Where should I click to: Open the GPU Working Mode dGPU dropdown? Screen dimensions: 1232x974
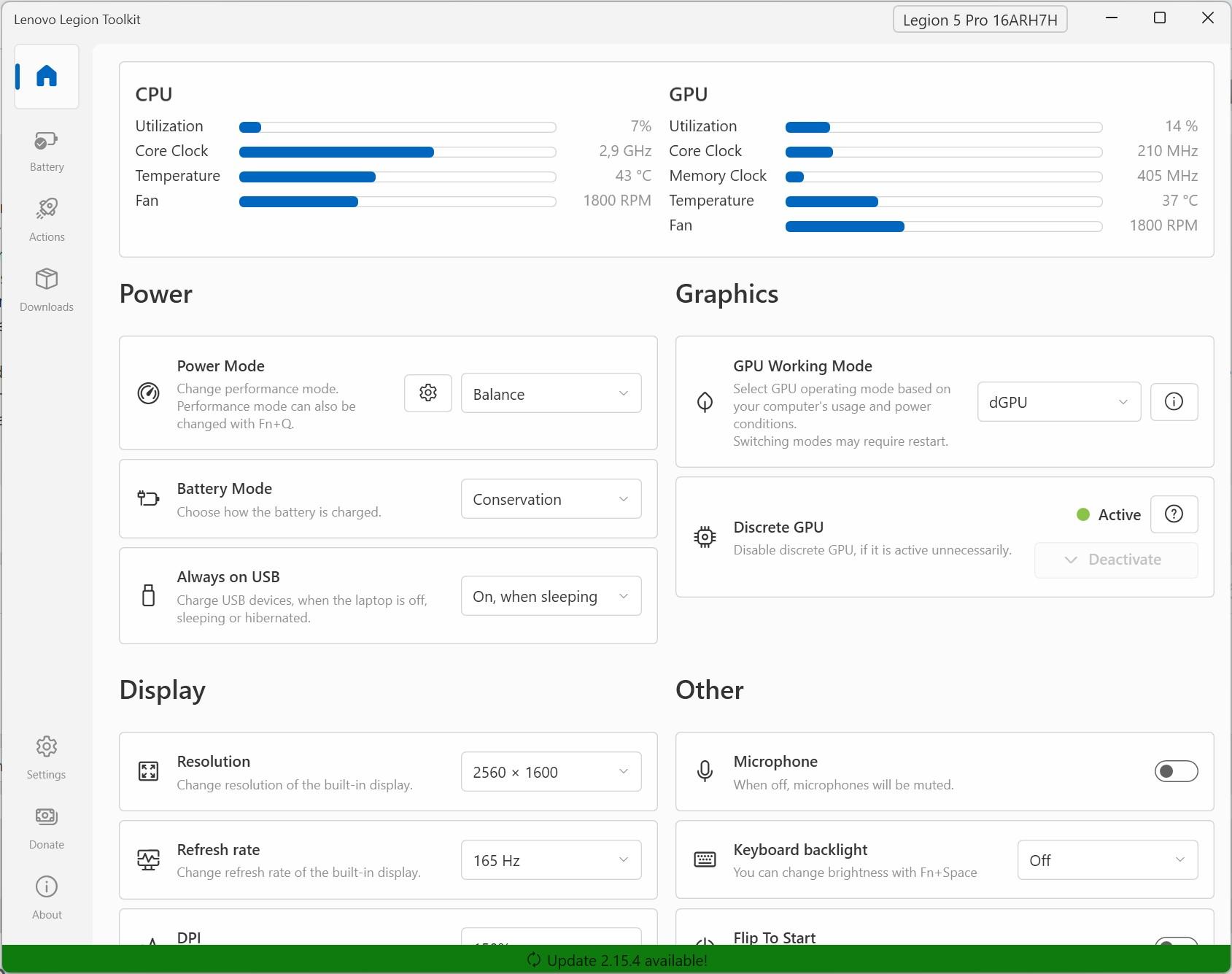[1058, 402]
